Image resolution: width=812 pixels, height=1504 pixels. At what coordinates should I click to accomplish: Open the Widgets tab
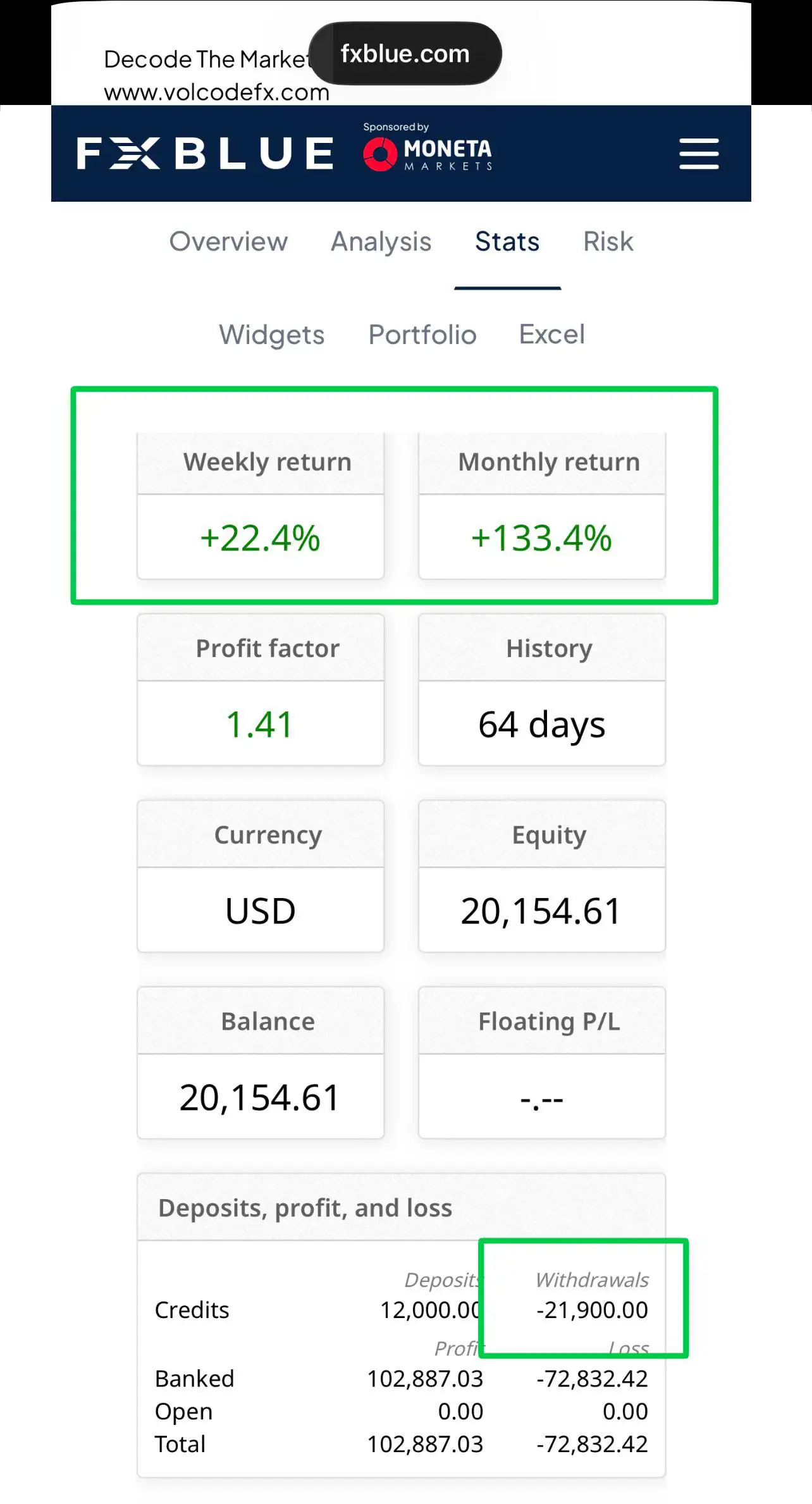(272, 335)
